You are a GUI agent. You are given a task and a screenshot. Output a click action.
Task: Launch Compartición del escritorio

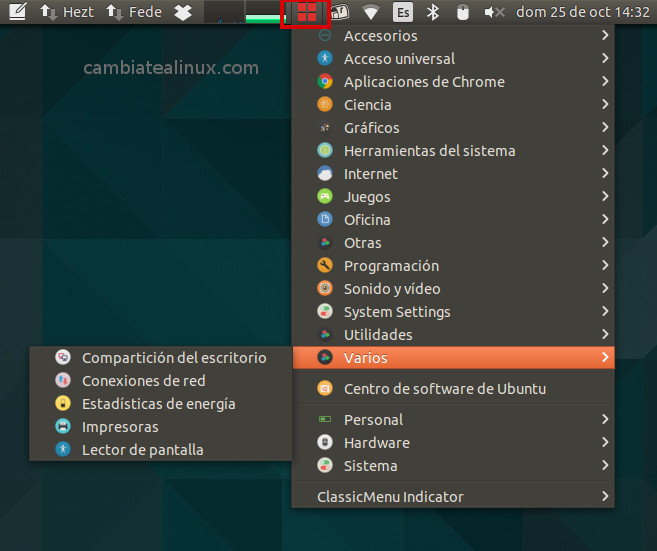click(x=161, y=357)
